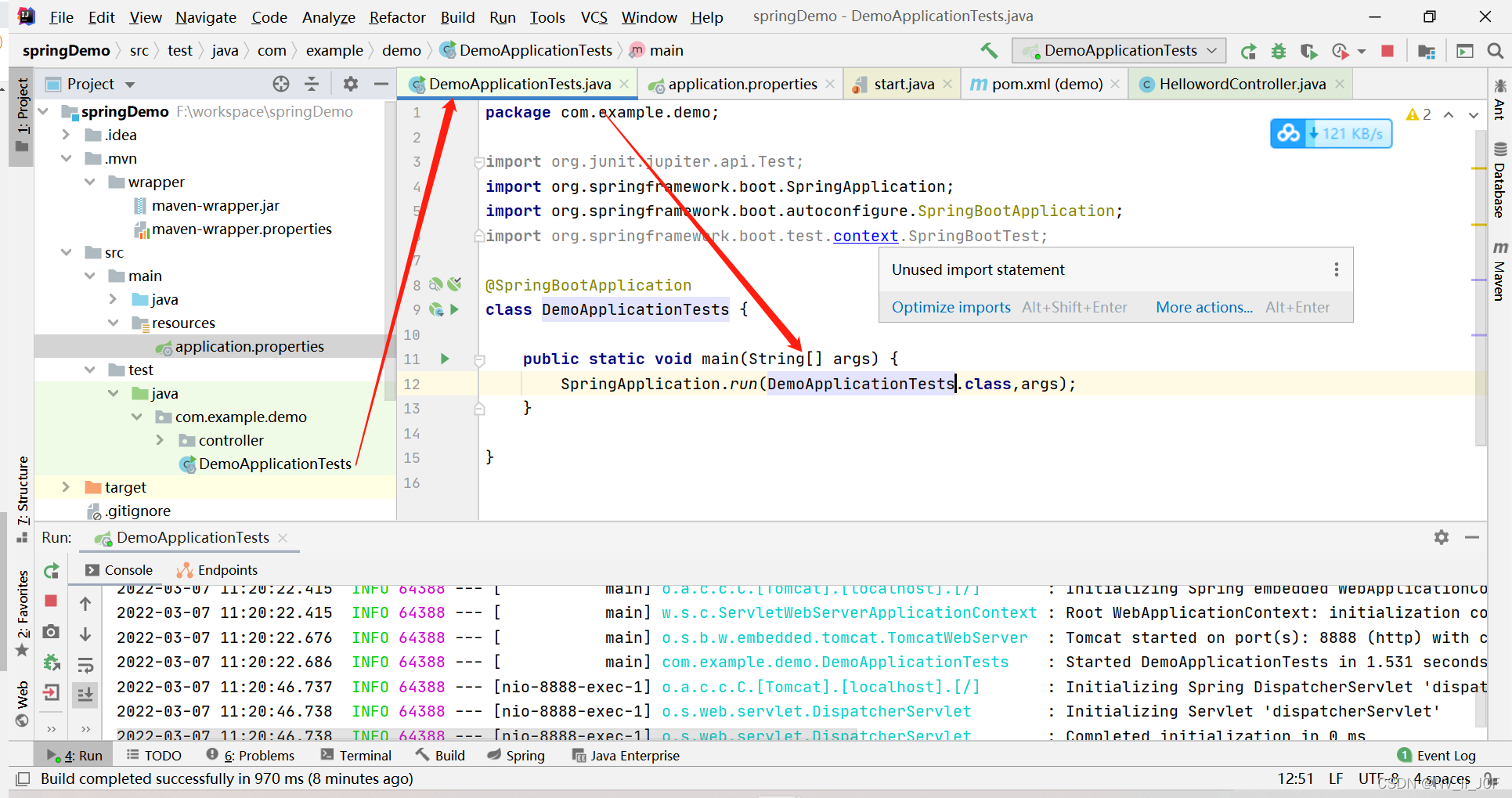The height and width of the screenshot is (798, 1512).
Task: Expand the target folder node
Action: [66, 486]
